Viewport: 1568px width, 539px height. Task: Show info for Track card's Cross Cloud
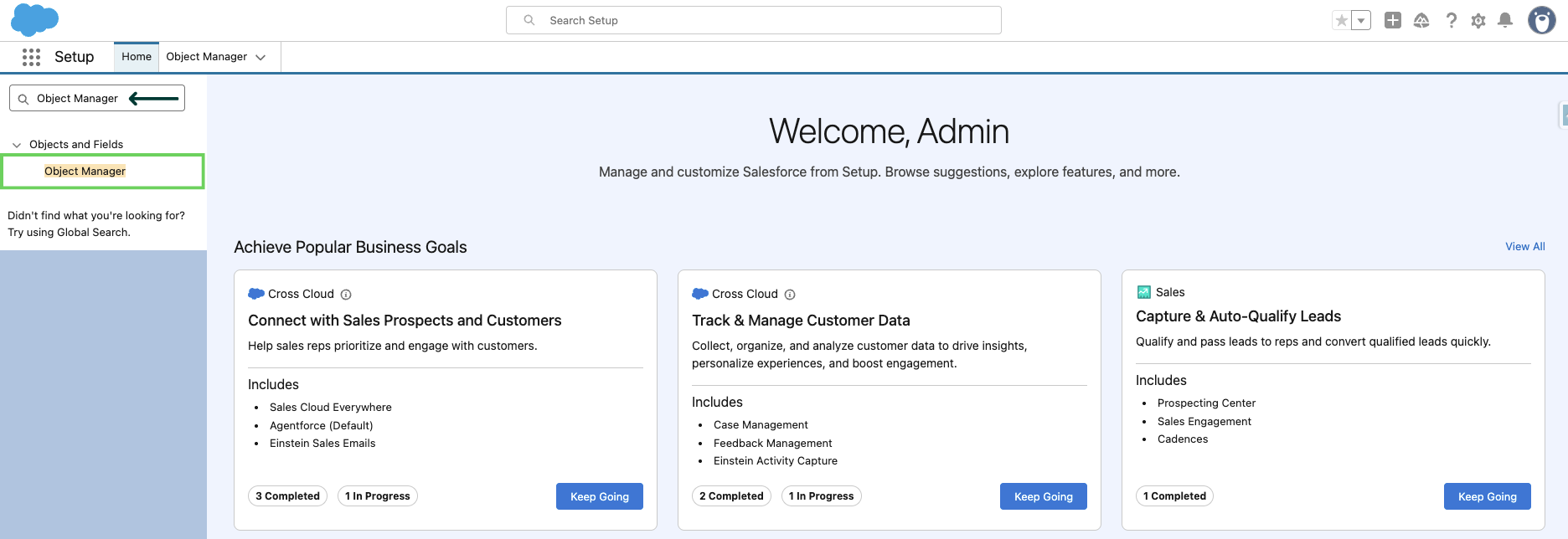[x=790, y=295]
